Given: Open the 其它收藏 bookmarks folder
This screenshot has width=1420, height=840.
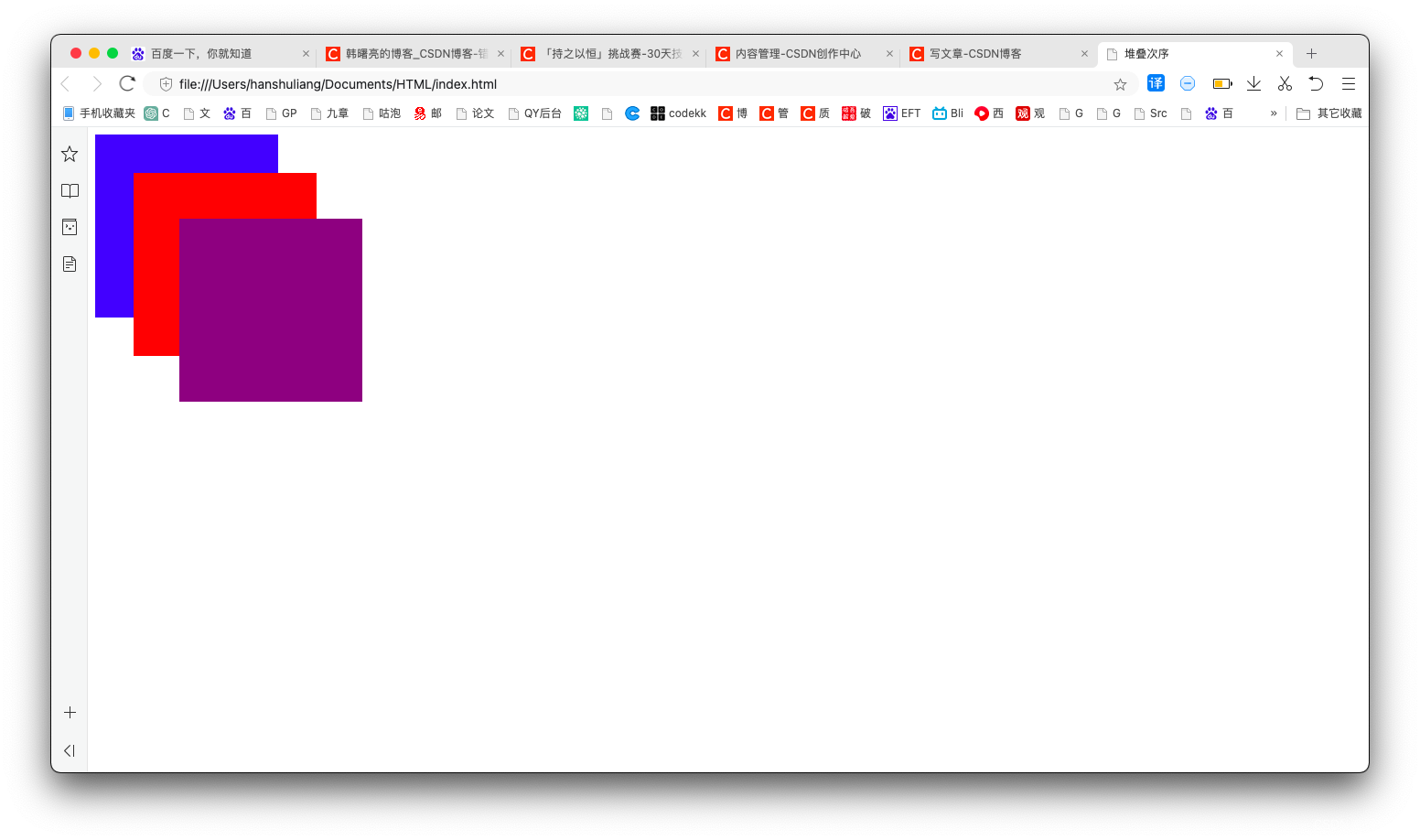Looking at the screenshot, I should (1329, 113).
